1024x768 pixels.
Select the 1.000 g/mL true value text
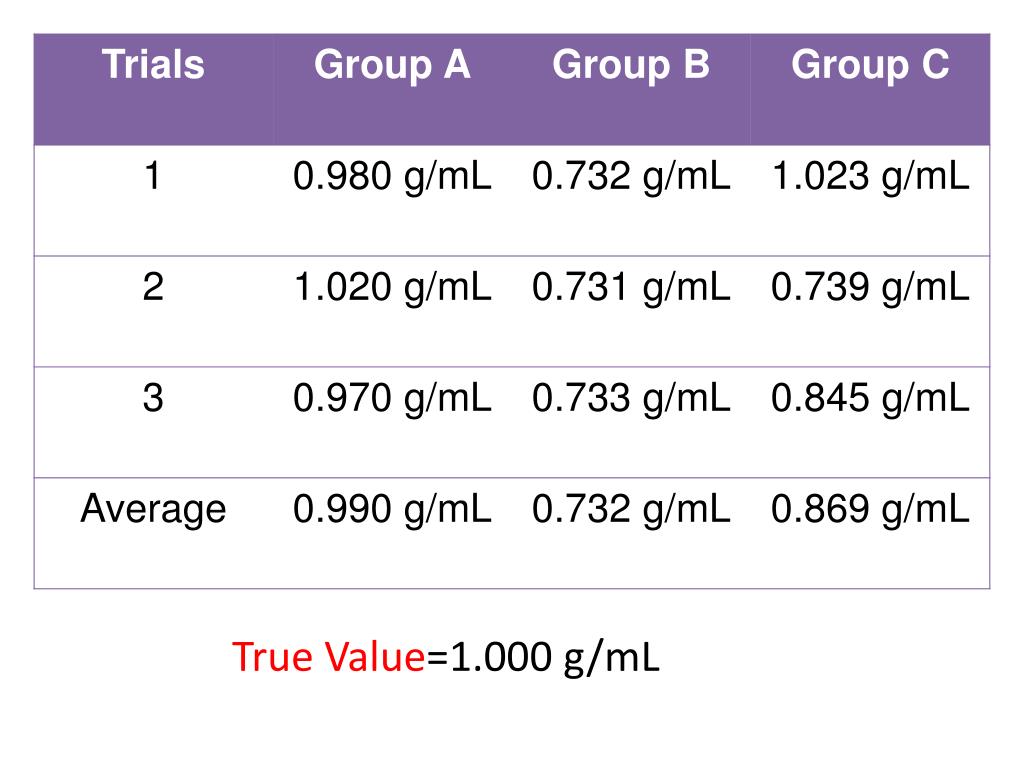coord(554,658)
